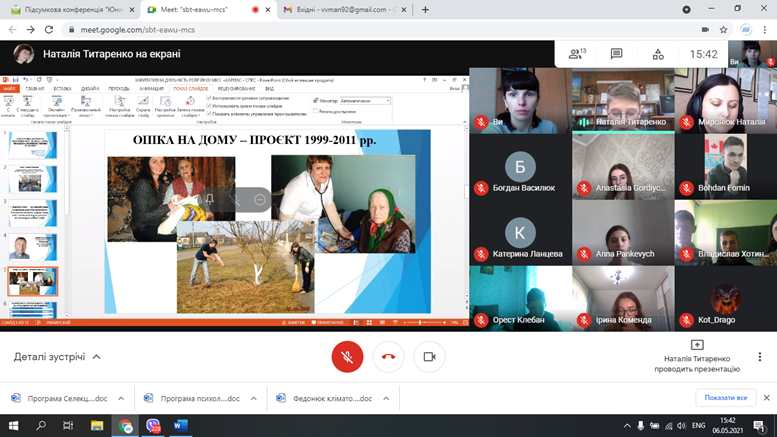Image resolution: width=777 pixels, height=437 pixels.
Task: Click the red hang-up call button
Action: coord(388,356)
